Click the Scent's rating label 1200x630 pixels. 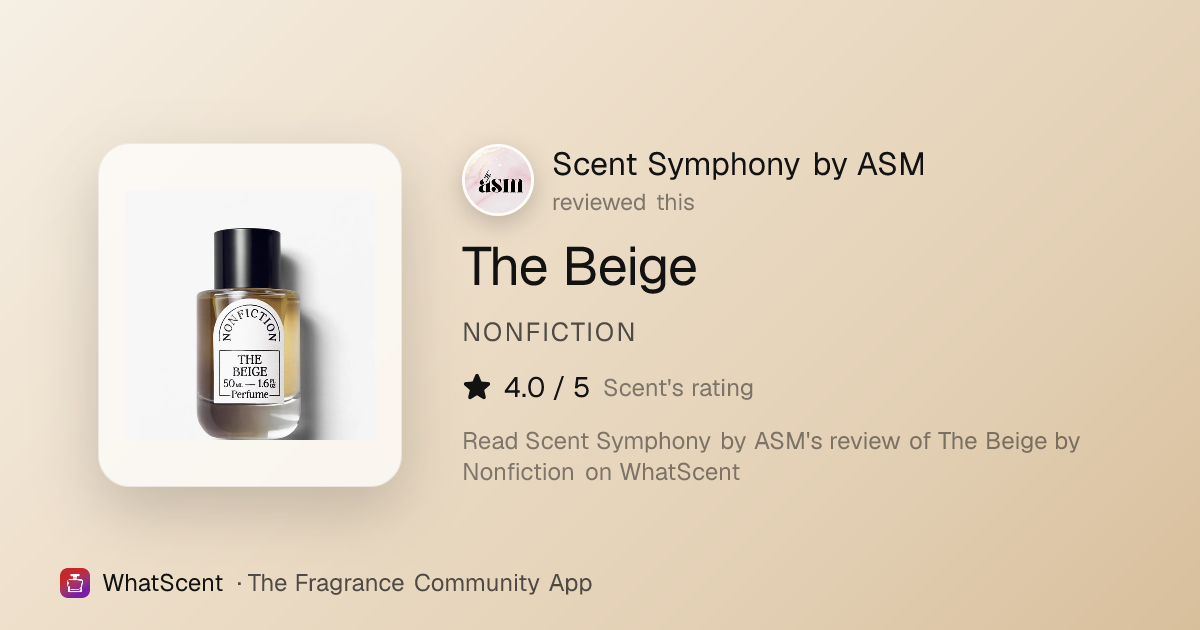click(678, 388)
